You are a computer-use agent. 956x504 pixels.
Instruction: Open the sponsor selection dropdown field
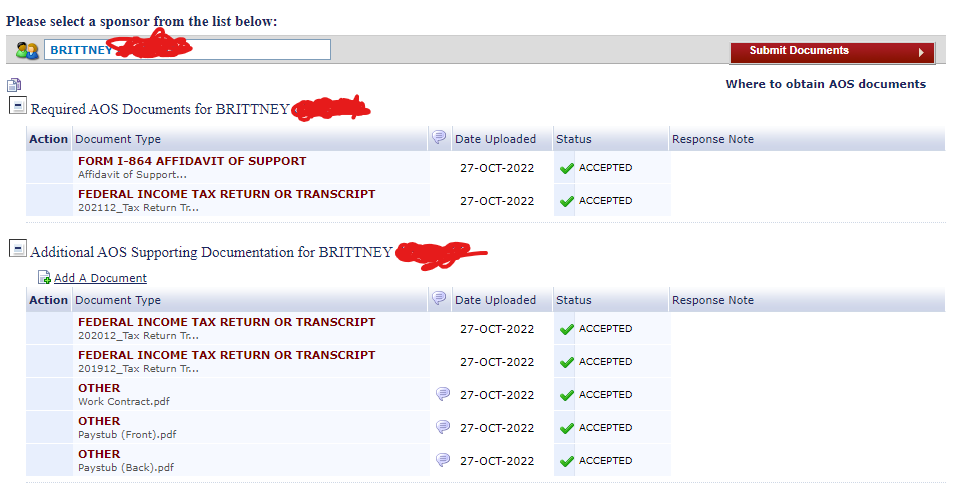pyautogui.click(x=187, y=50)
